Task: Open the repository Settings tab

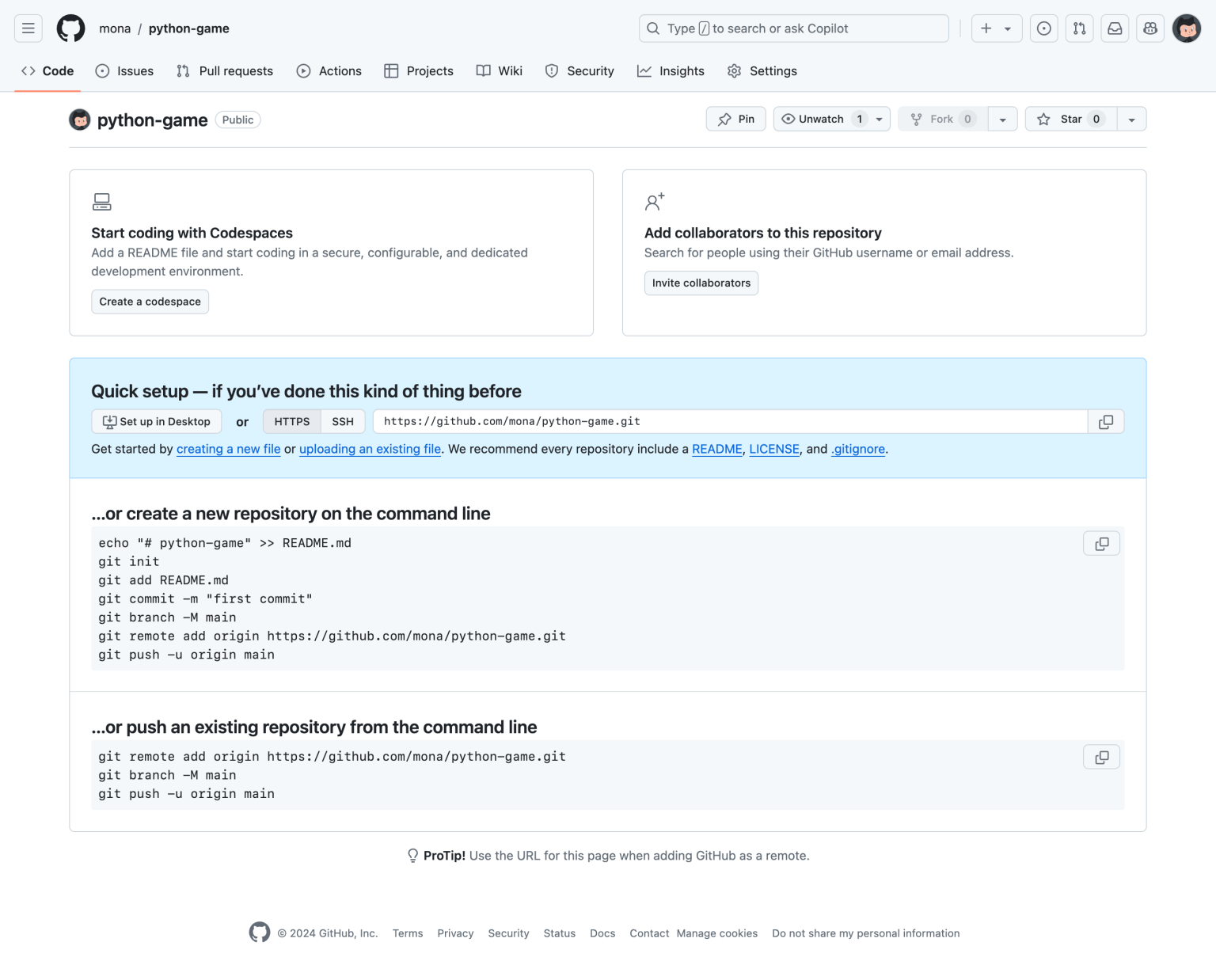Action: click(762, 70)
